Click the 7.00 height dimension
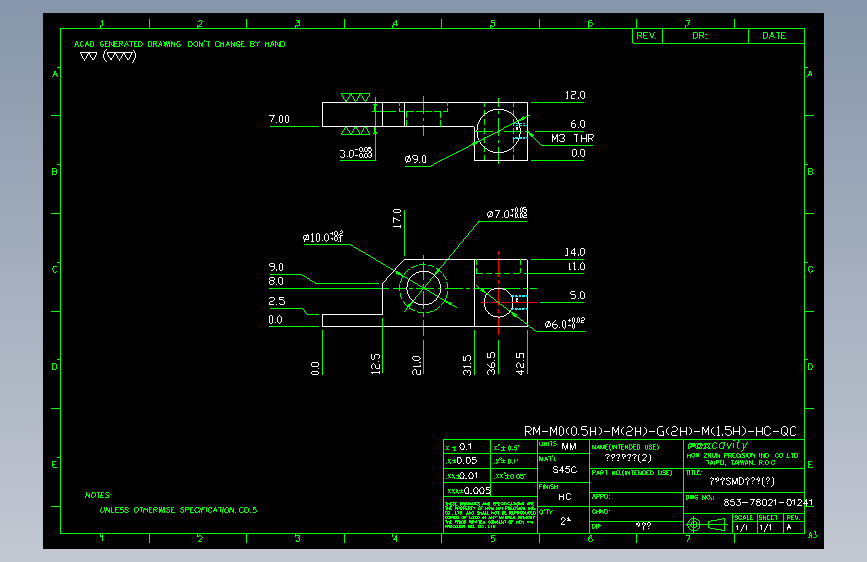Screen dimensions: 867x562 (279, 119)
